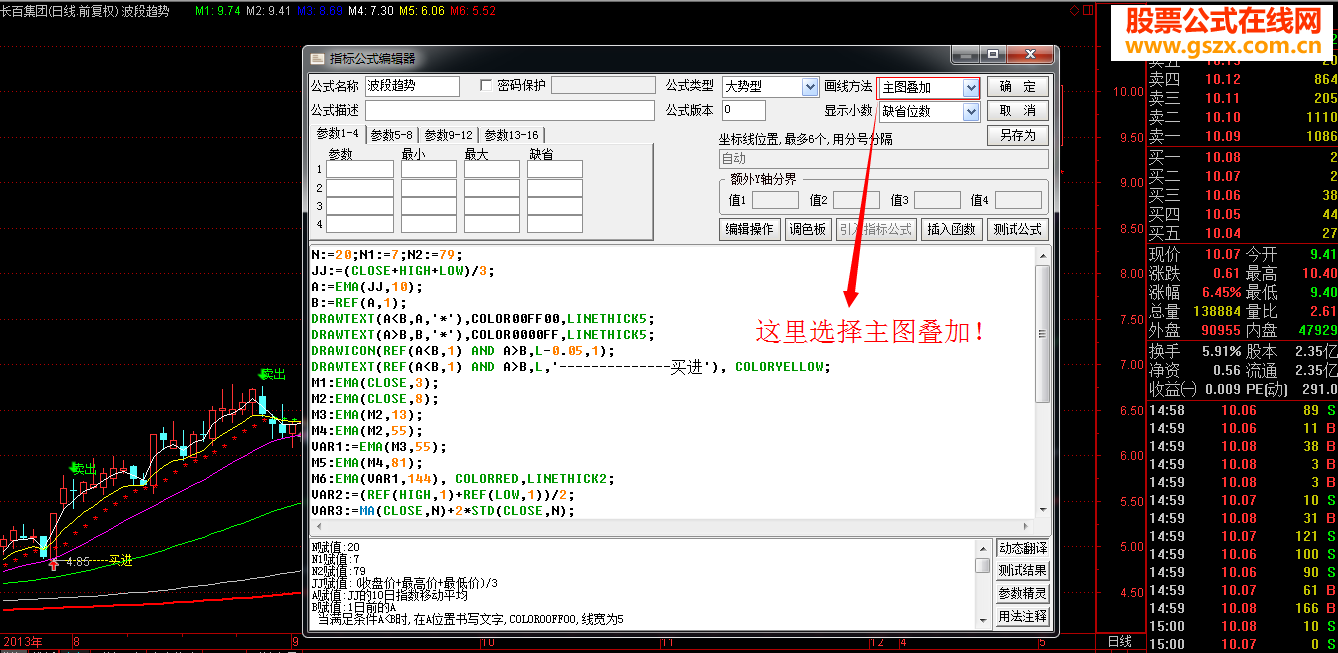1338x653 pixels.
Task: Click the password field beside 密码保护
Action: point(603,86)
